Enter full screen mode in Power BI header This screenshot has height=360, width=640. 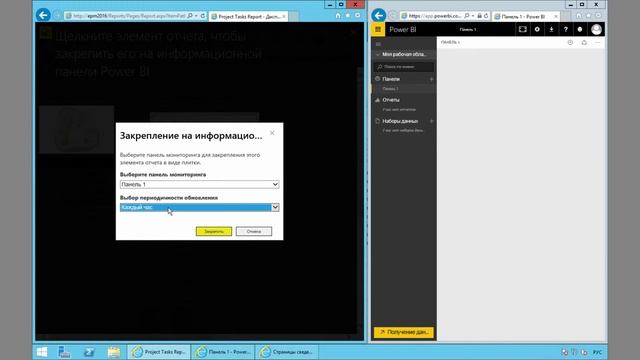[x=522, y=29]
